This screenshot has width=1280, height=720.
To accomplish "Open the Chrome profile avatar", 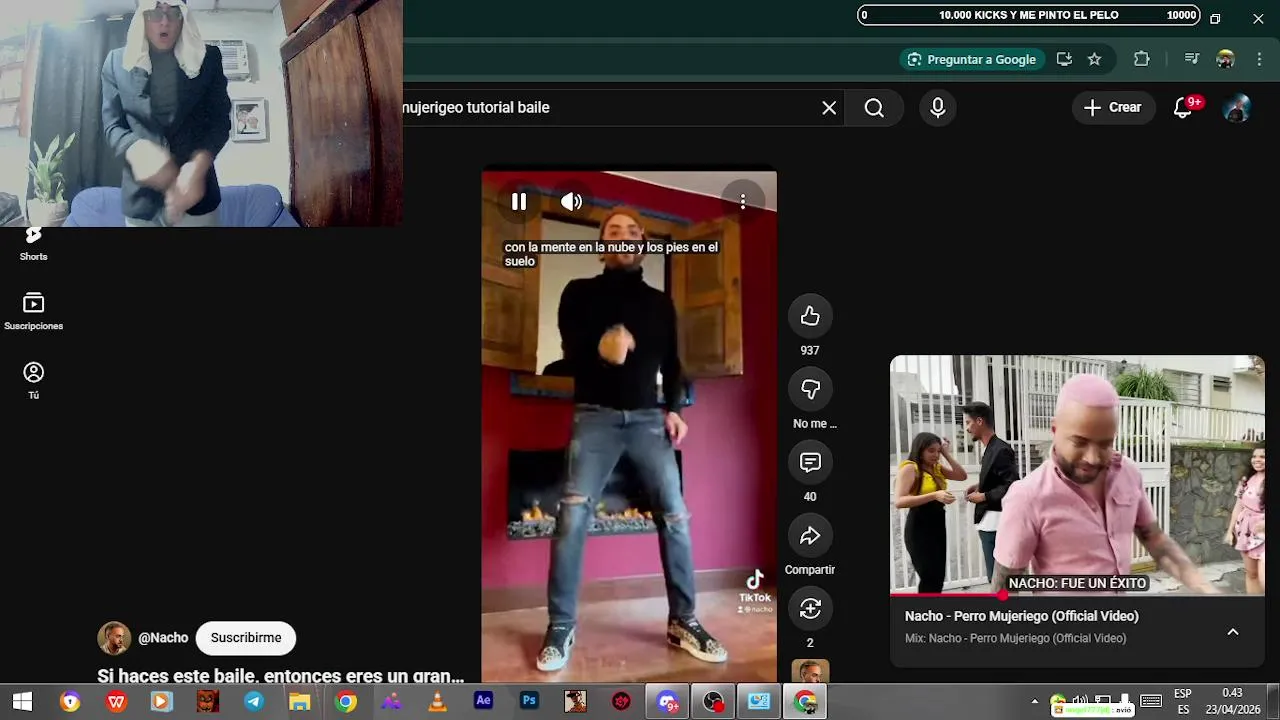I will 1226,59.
